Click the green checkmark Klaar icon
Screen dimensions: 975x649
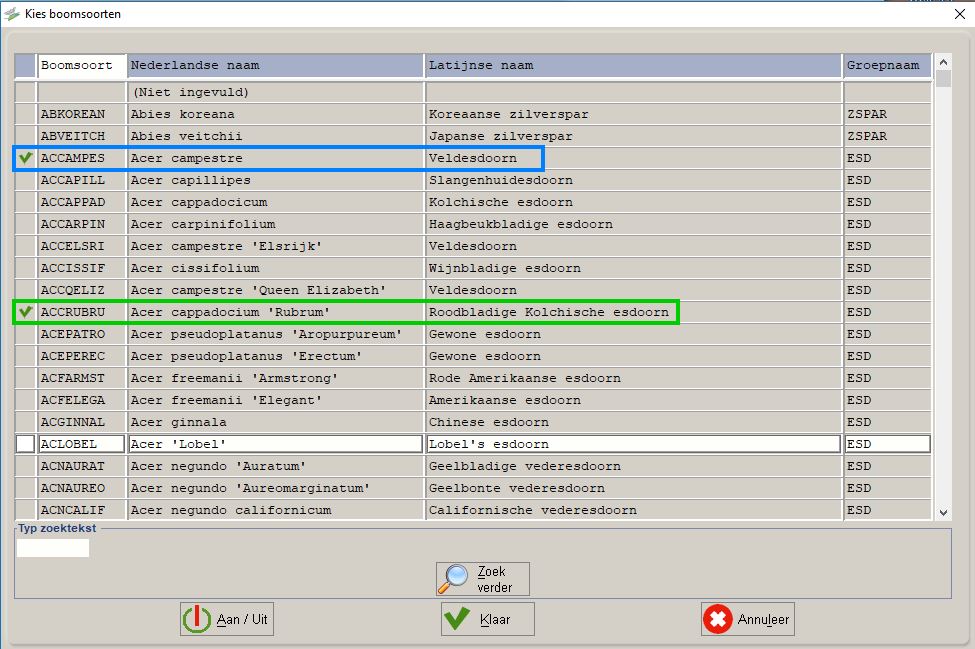click(458, 619)
